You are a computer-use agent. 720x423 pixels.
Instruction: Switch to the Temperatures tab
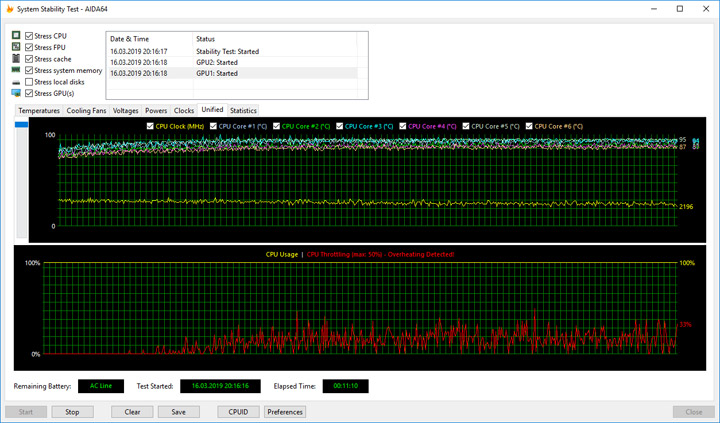(x=39, y=110)
